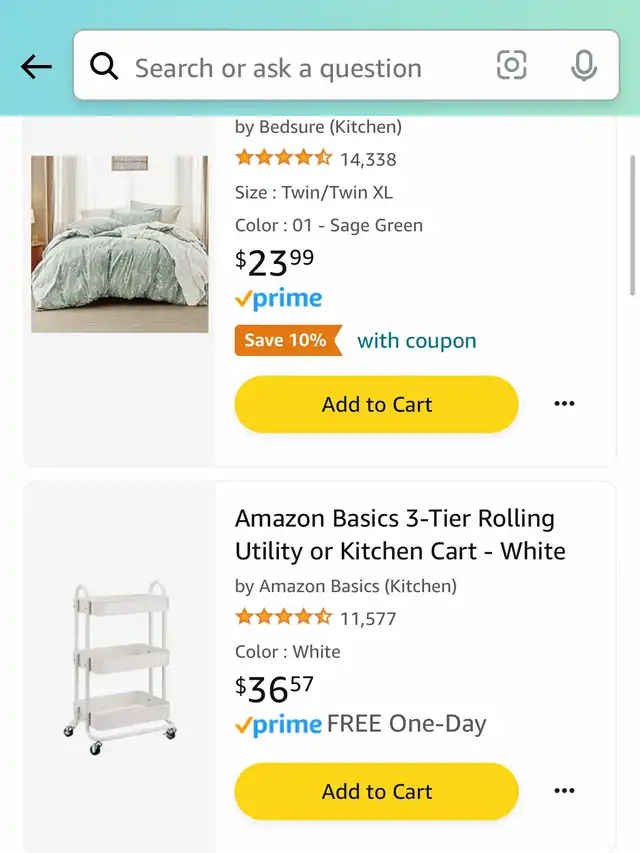Tap the microphone voice search icon
640x853 pixels.
point(584,66)
